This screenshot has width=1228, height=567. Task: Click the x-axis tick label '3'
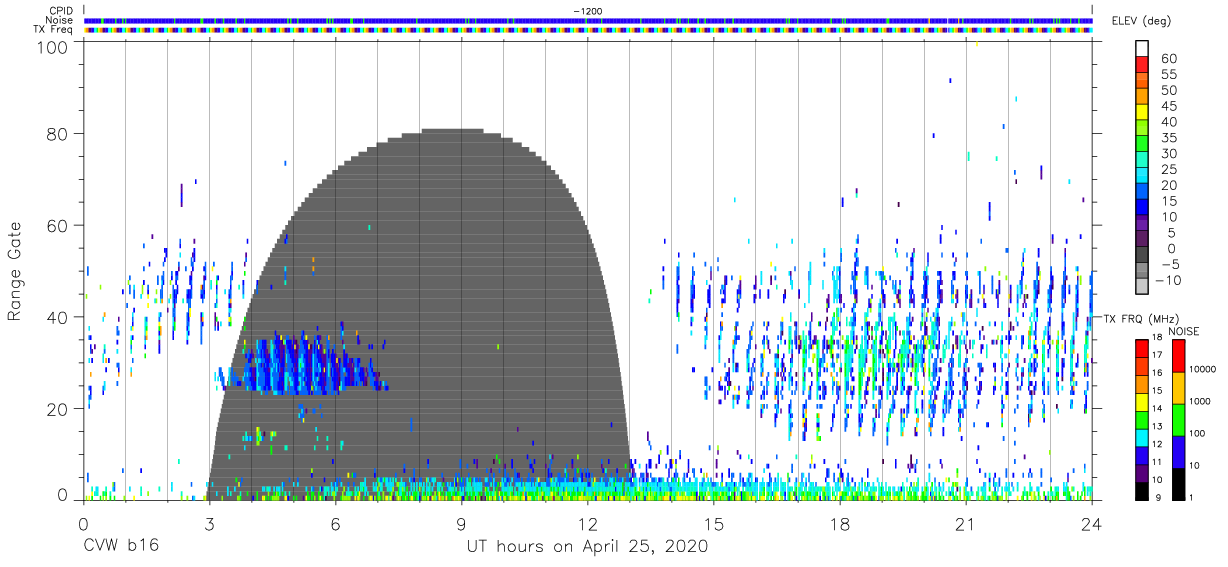click(209, 524)
